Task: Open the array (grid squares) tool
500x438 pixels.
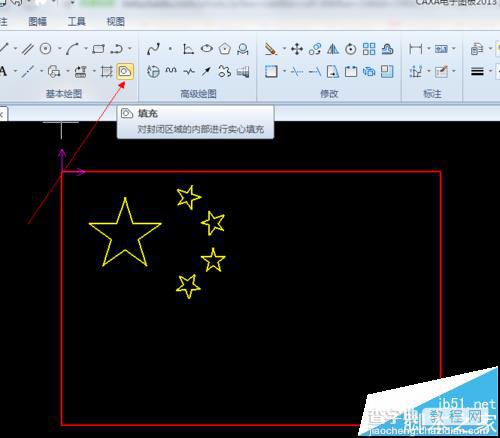Action: [369, 49]
